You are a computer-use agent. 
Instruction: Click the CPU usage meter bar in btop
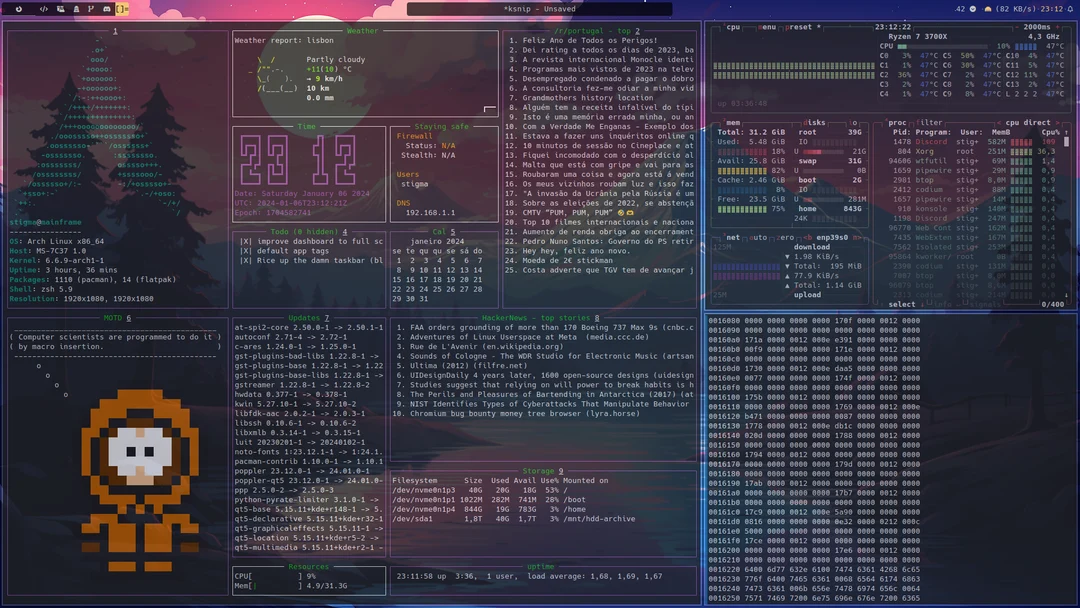click(940, 45)
